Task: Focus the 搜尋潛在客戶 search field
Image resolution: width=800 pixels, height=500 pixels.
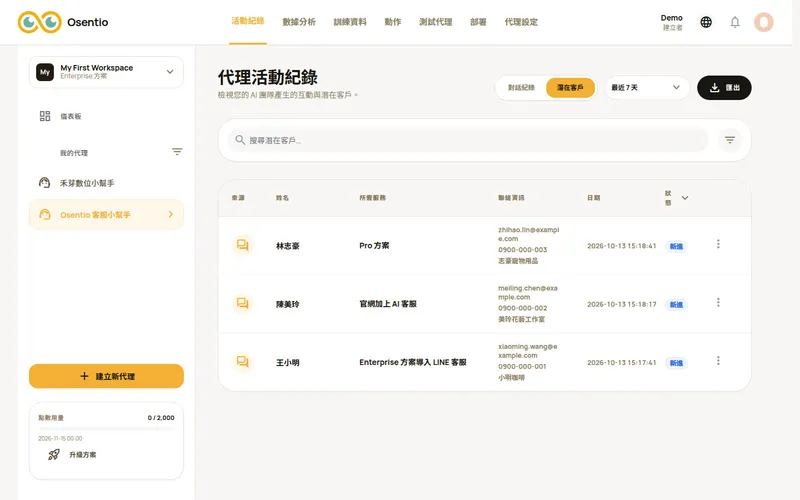Action: 468,140
